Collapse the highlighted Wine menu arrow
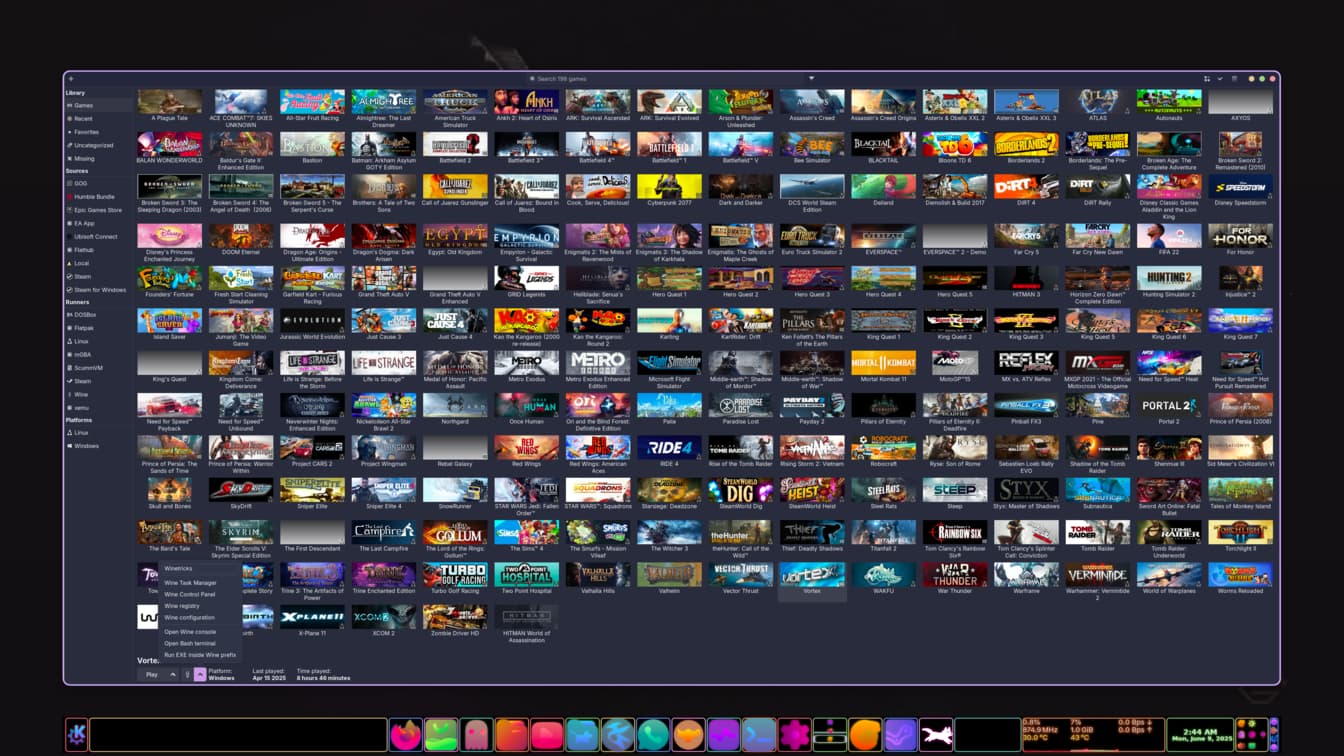 pyautogui.click(x=199, y=675)
